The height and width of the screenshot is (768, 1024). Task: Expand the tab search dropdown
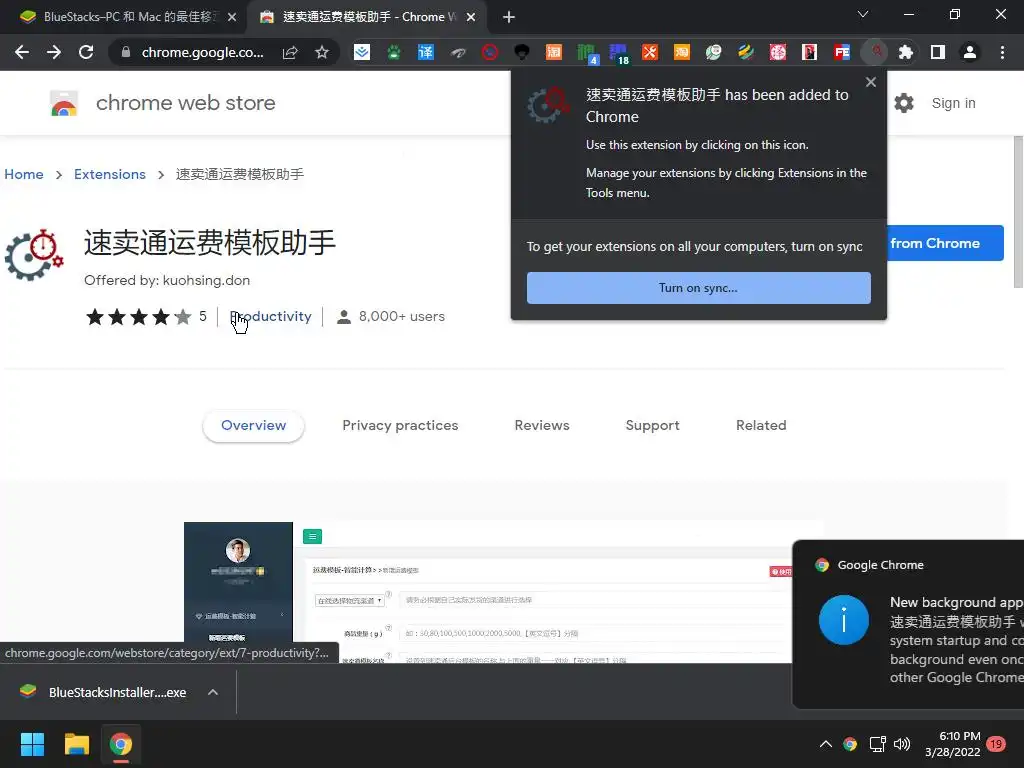point(863,14)
